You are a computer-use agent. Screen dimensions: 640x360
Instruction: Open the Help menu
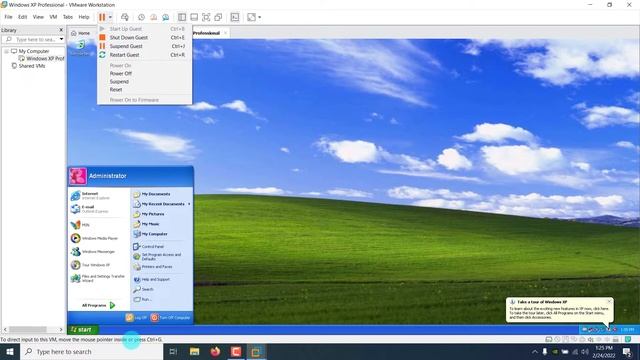point(84,17)
